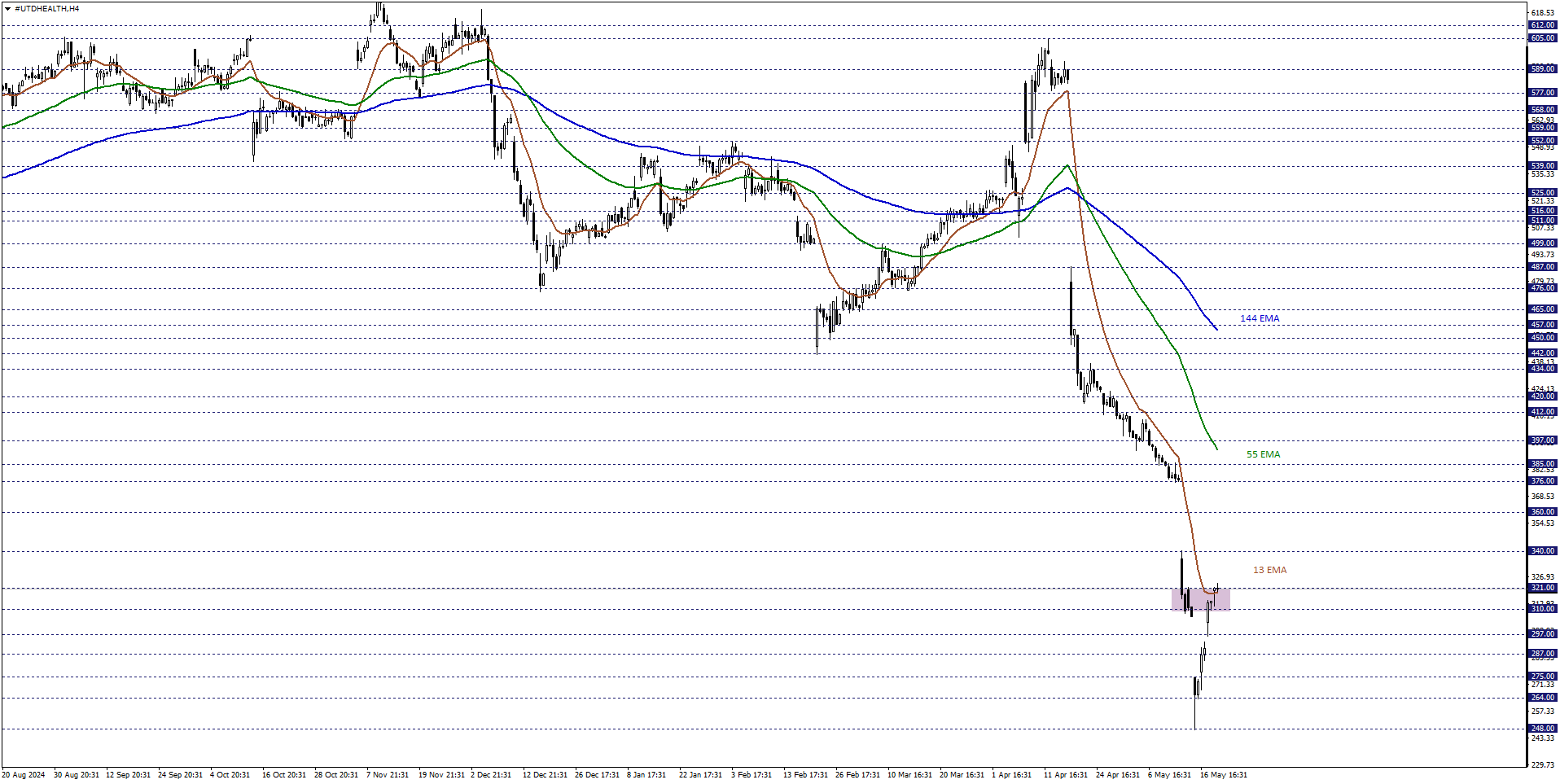
Task: Click the 376.00 price level label
Action: click(1543, 481)
